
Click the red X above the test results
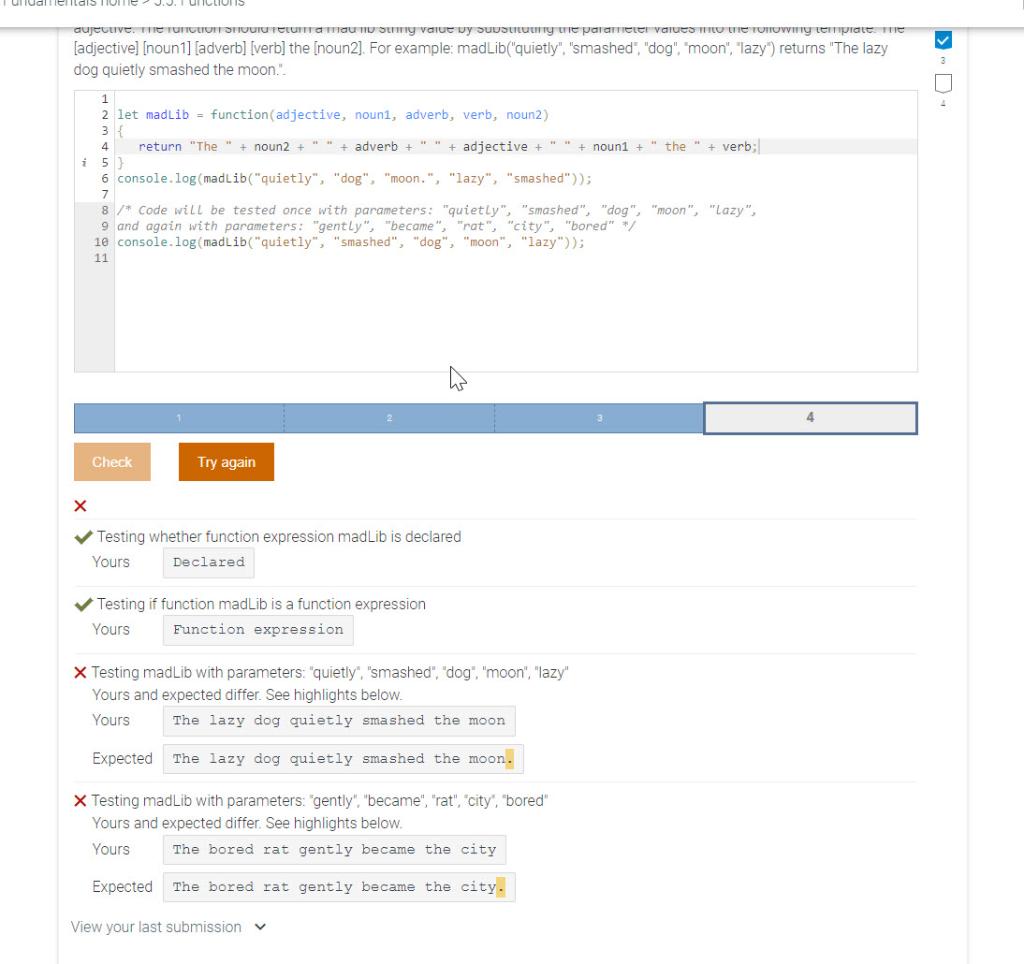pyautogui.click(x=80, y=505)
